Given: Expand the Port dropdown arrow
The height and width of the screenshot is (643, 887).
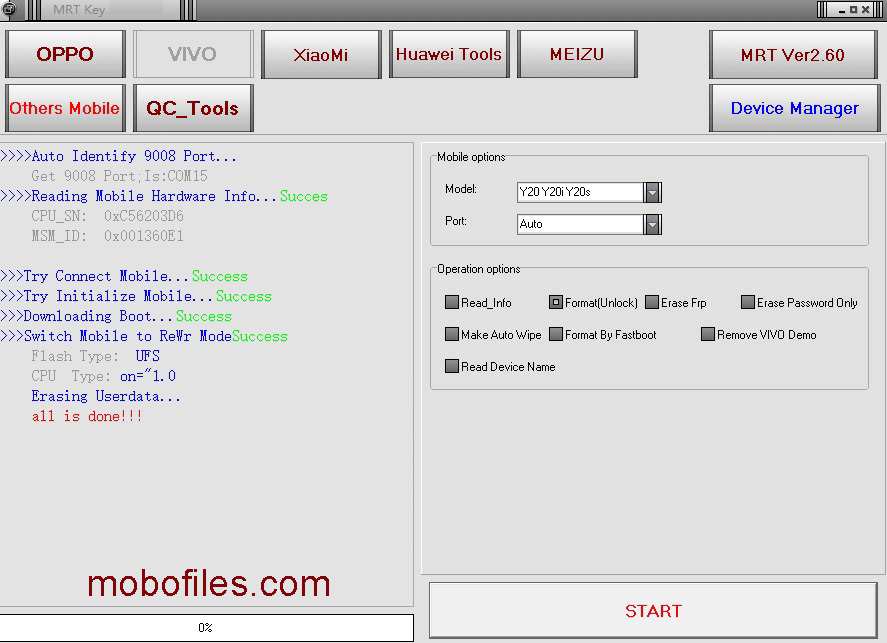Looking at the screenshot, I should pos(652,225).
